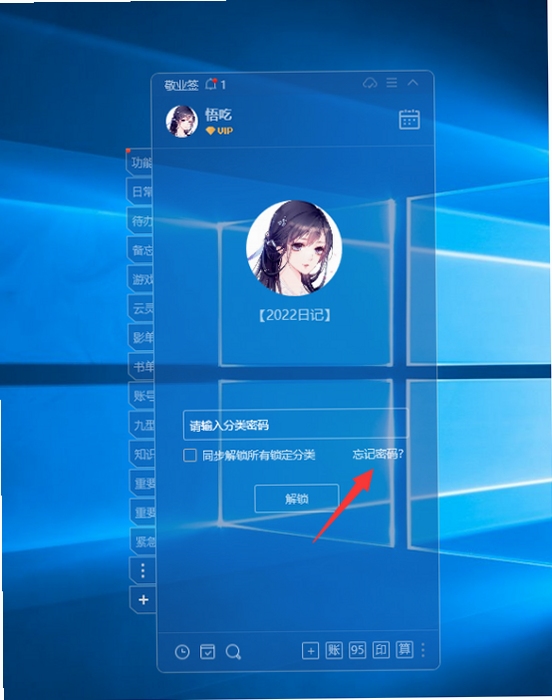Switch to the 备忘 category tab

(142, 250)
